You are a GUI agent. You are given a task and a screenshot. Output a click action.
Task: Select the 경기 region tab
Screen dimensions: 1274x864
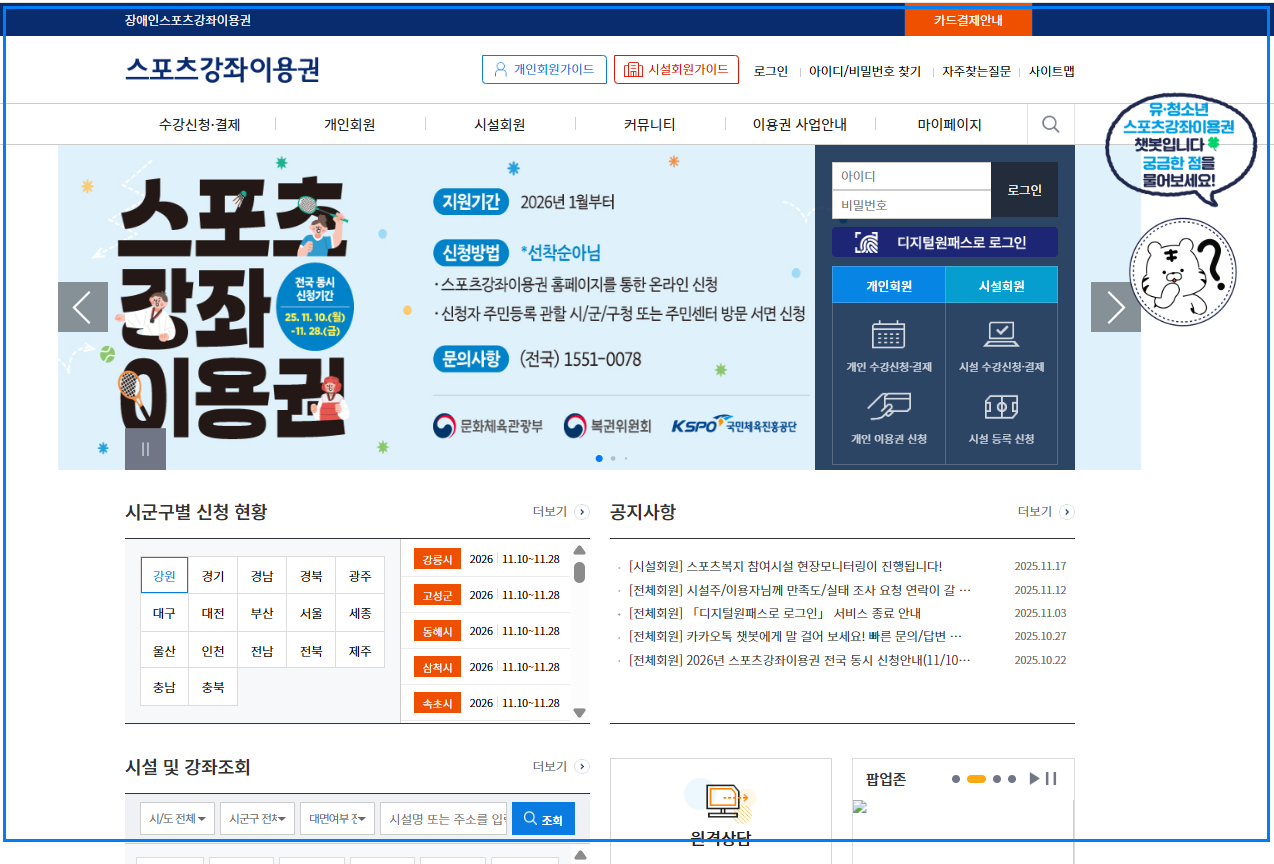tap(213, 574)
